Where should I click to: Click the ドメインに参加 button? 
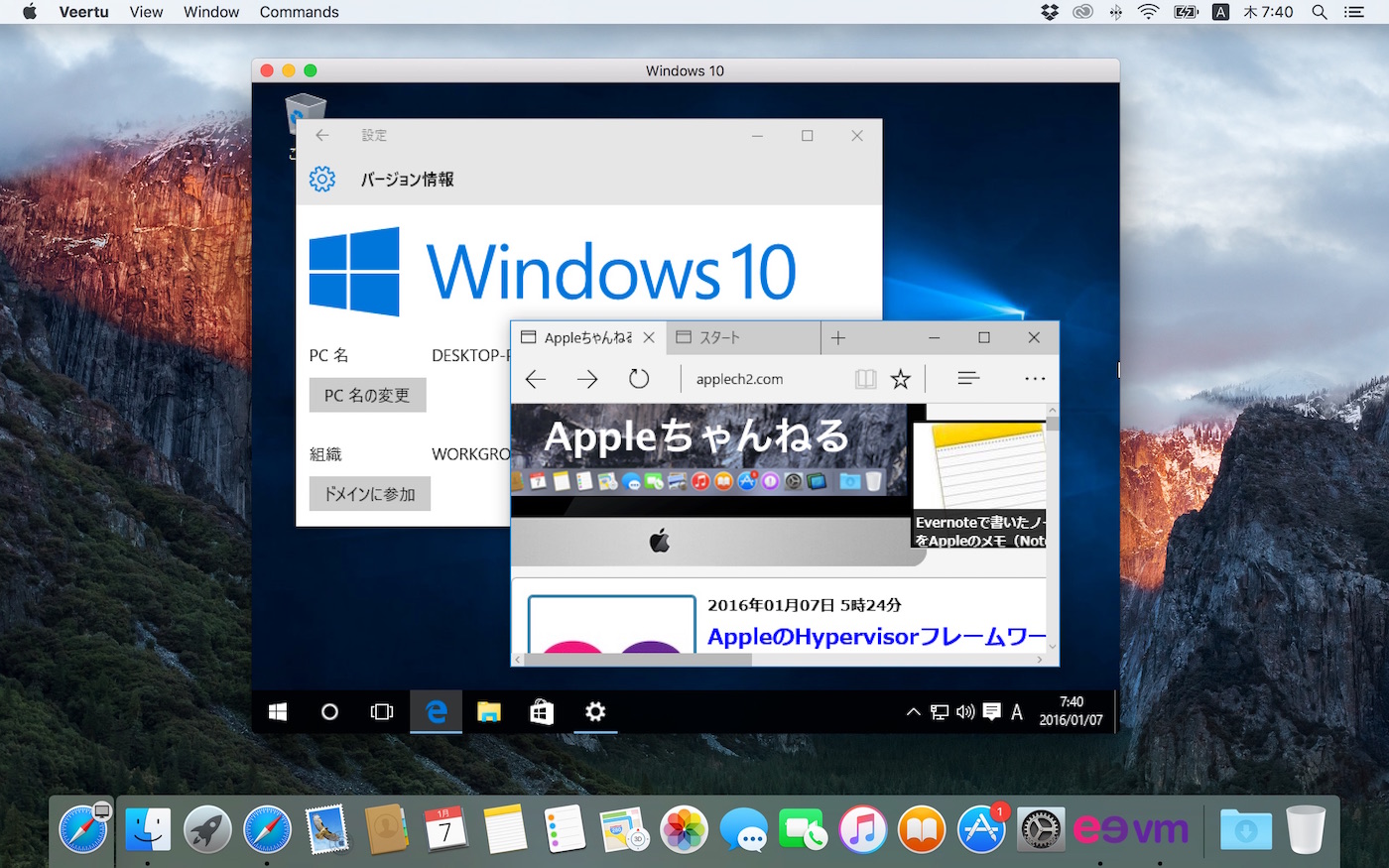370,494
